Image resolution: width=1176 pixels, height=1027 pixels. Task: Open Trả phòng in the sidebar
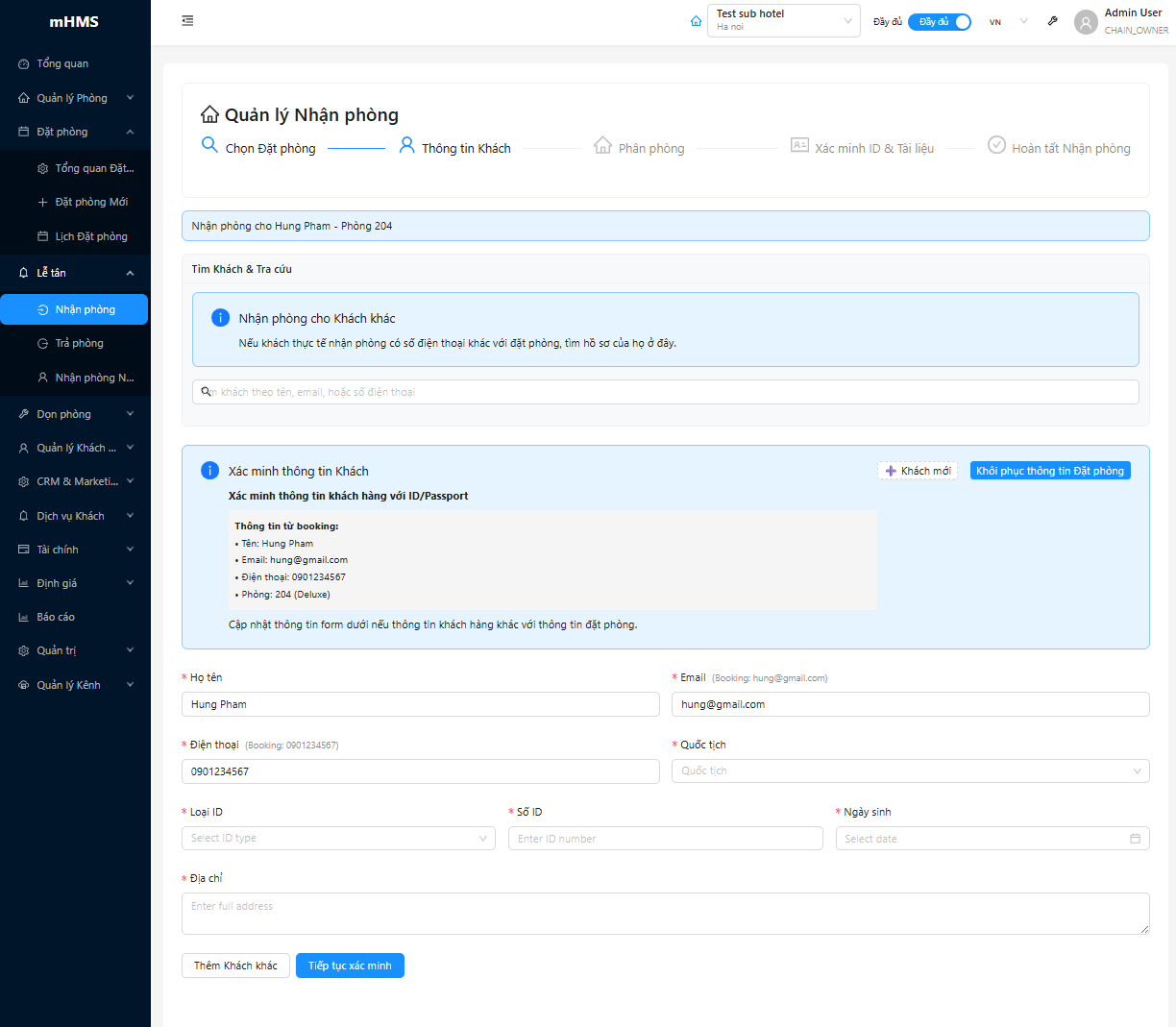point(79,343)
